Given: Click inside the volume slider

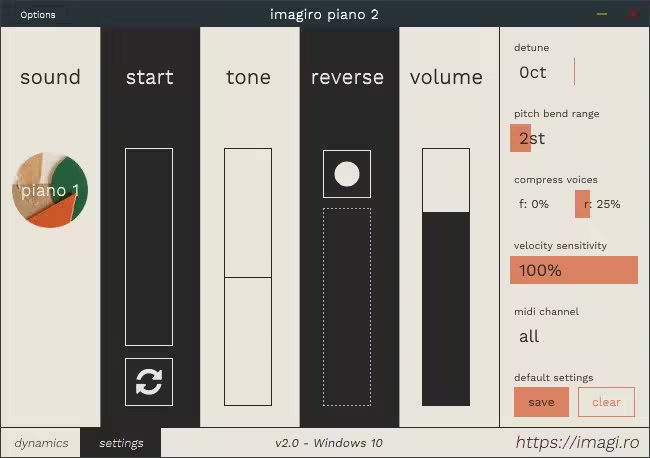Looking at the screenshot, I should [x=445, y=277].
